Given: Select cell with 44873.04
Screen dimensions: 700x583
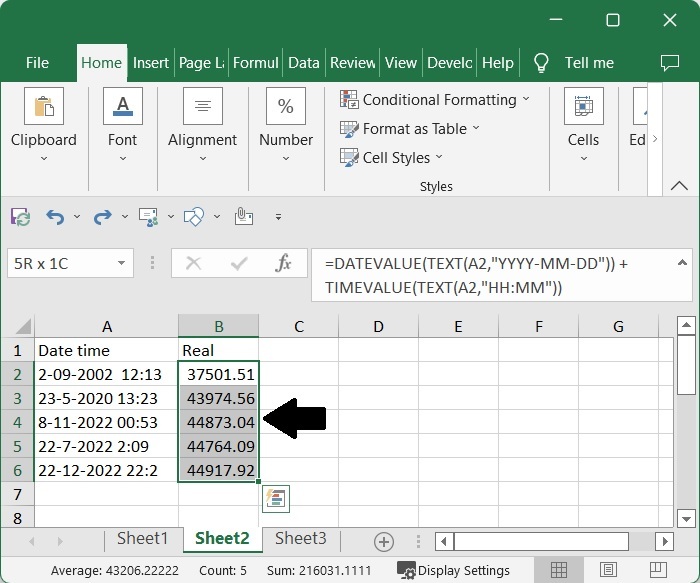Looking at the screenshot, I should 218,422.
